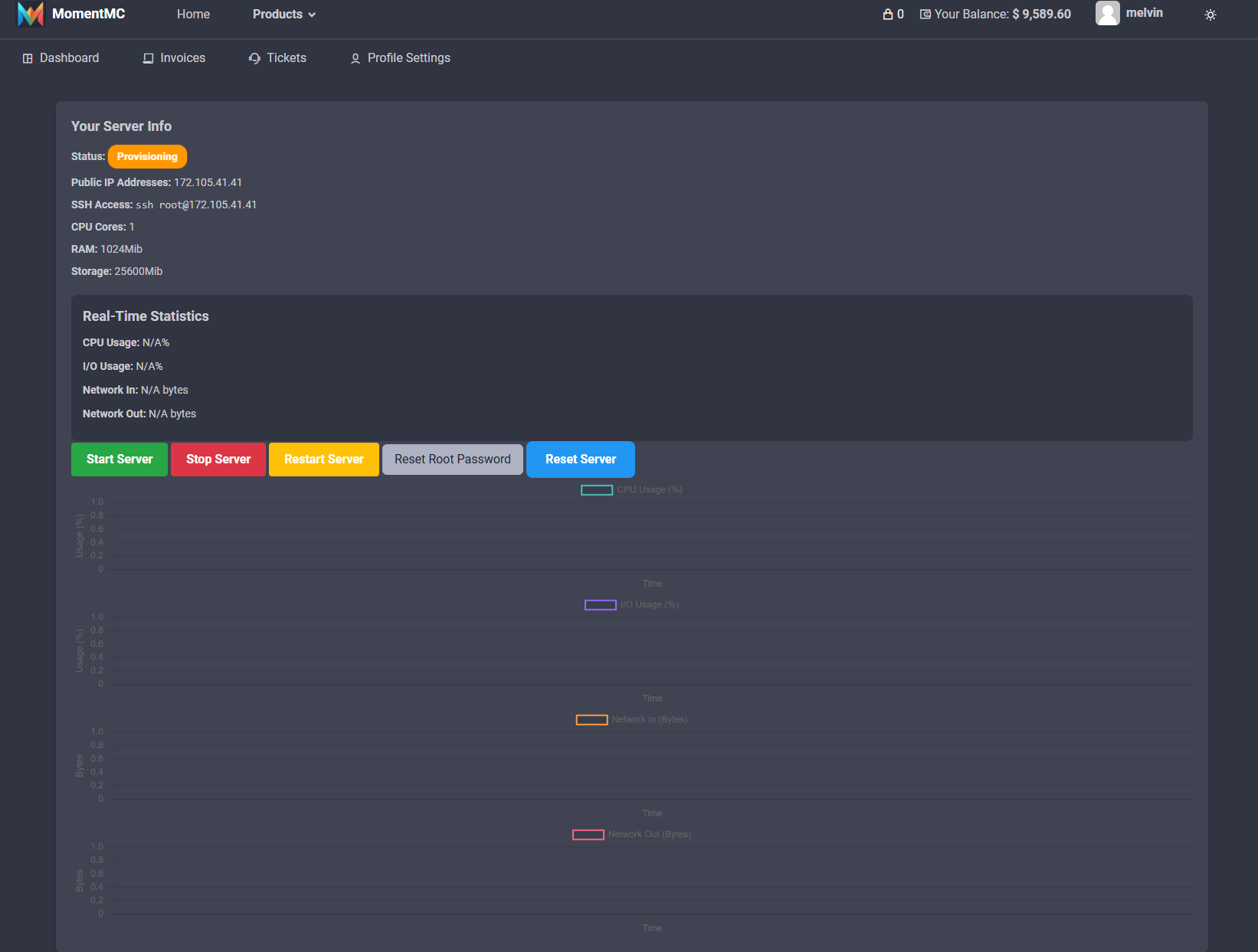Click the Invoices icon

pos(149,58)
